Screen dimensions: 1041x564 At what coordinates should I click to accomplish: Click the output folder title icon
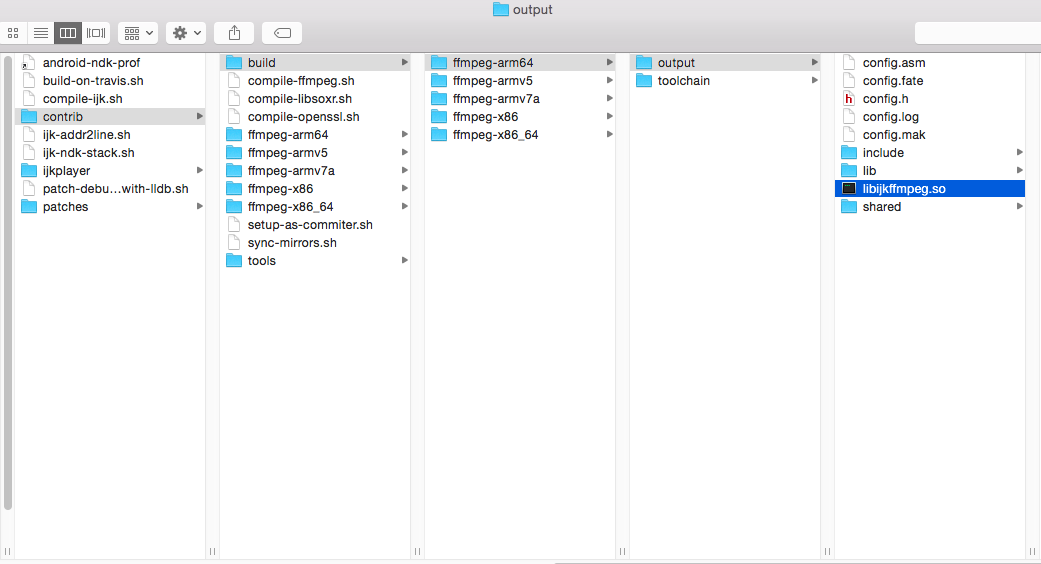click(501, 9)
